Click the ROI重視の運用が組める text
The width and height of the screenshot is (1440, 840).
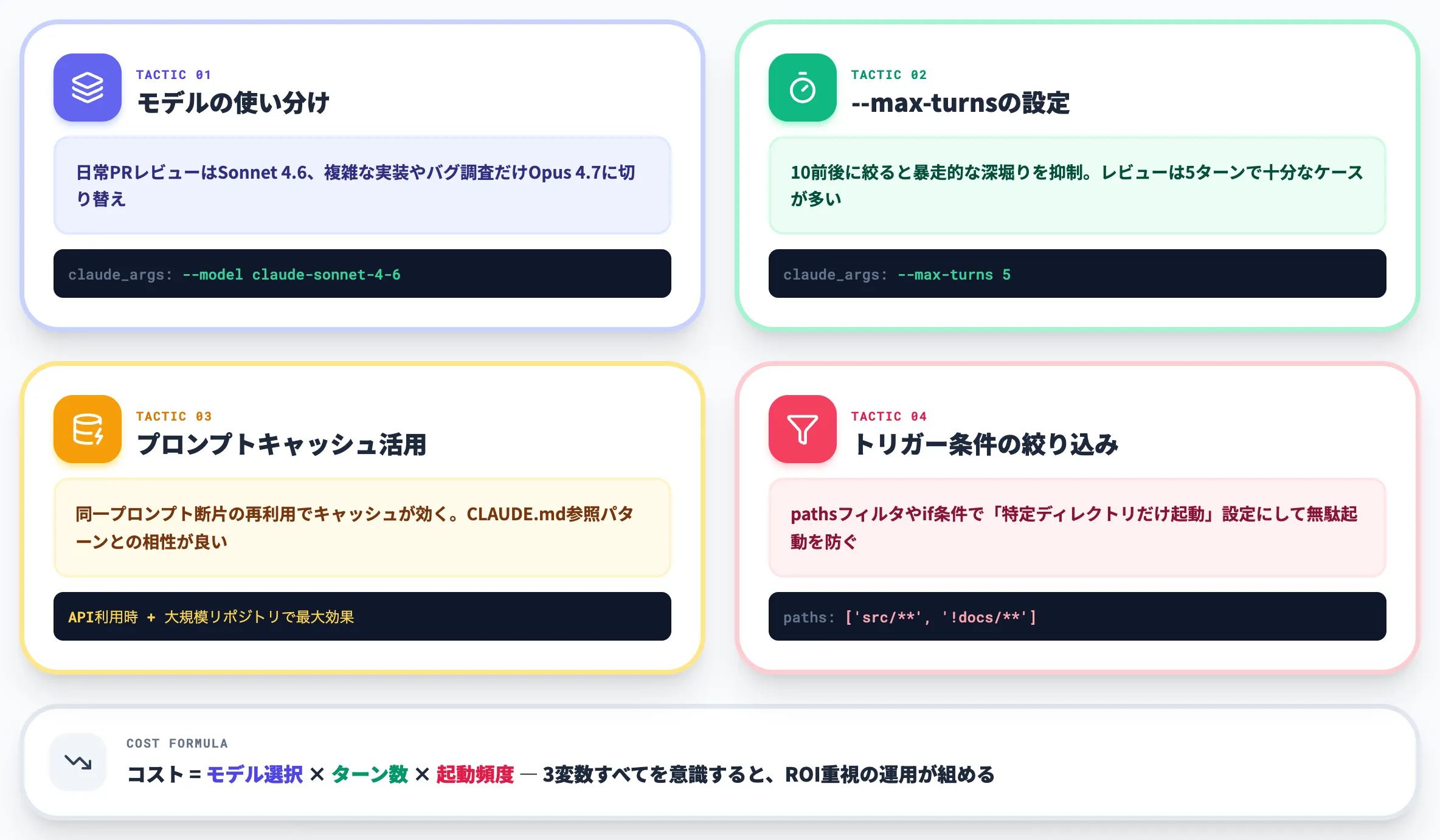[890, 774]
